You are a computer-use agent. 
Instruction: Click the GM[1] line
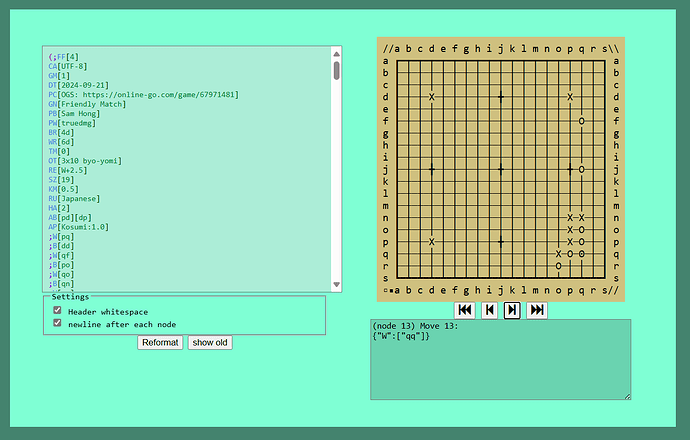pos(59,76)
